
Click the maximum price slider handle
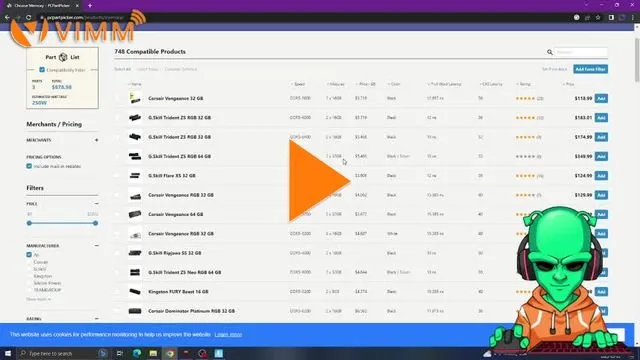point(96,223)
